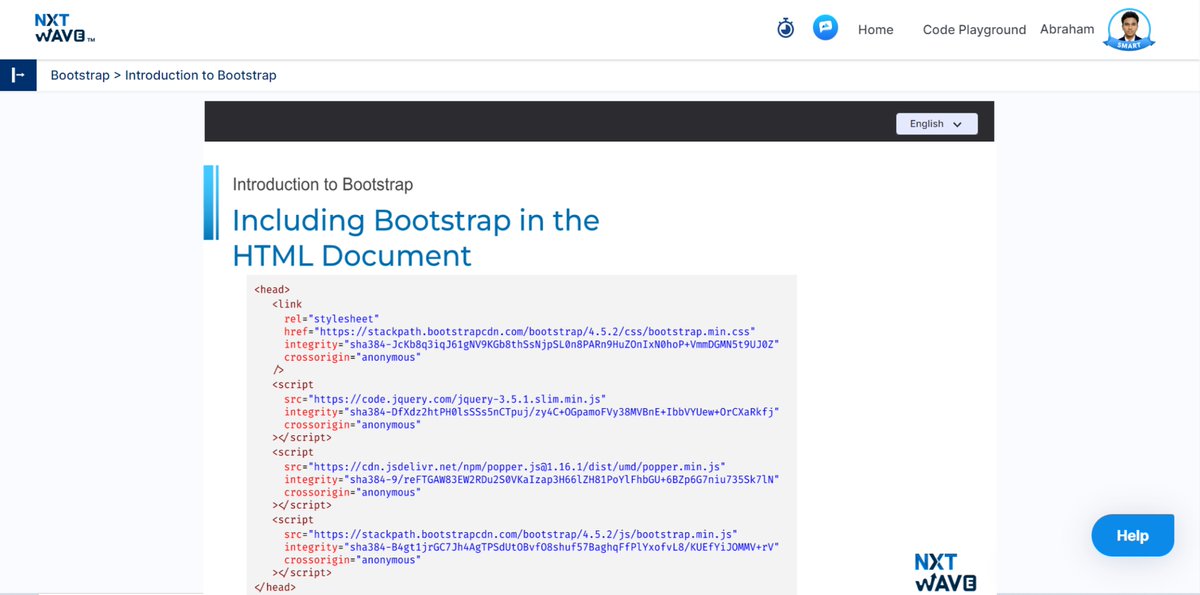Click the bootstrap.min.js src line
1200x595 pixels.
510,534
